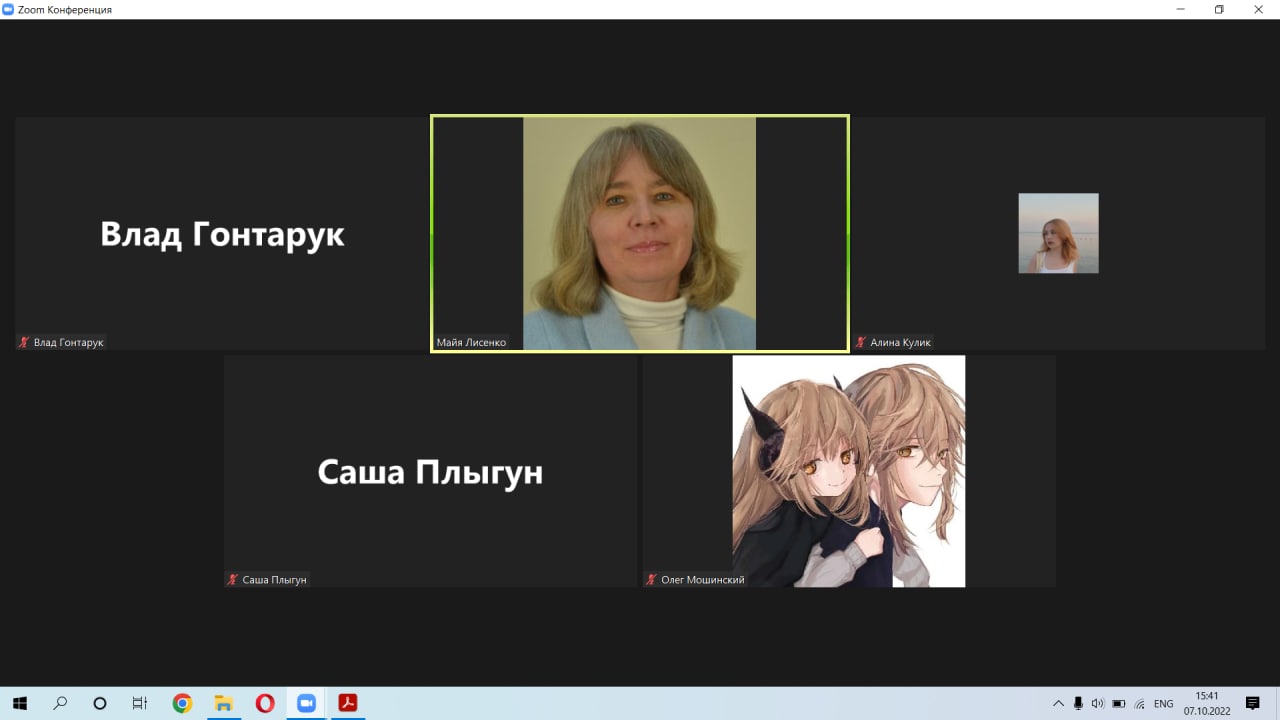Click Алина Кулик profile picture

tap(1058, 233)
